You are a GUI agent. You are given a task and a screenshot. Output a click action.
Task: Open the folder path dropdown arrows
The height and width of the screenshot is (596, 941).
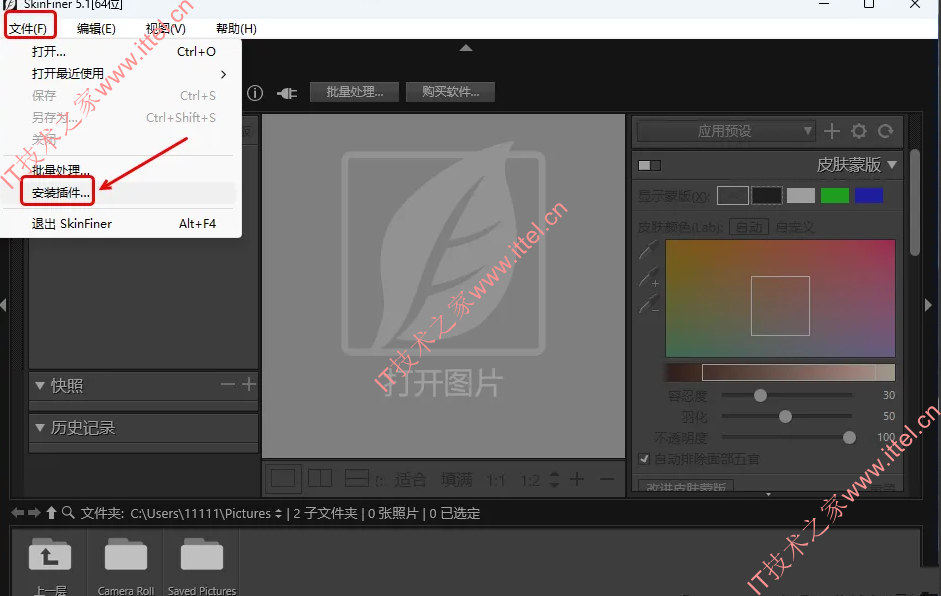278,514
